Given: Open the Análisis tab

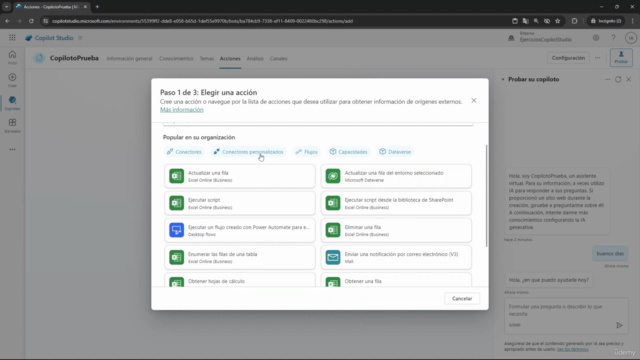Looking at the screenshot, I should [x=255, y=58].
